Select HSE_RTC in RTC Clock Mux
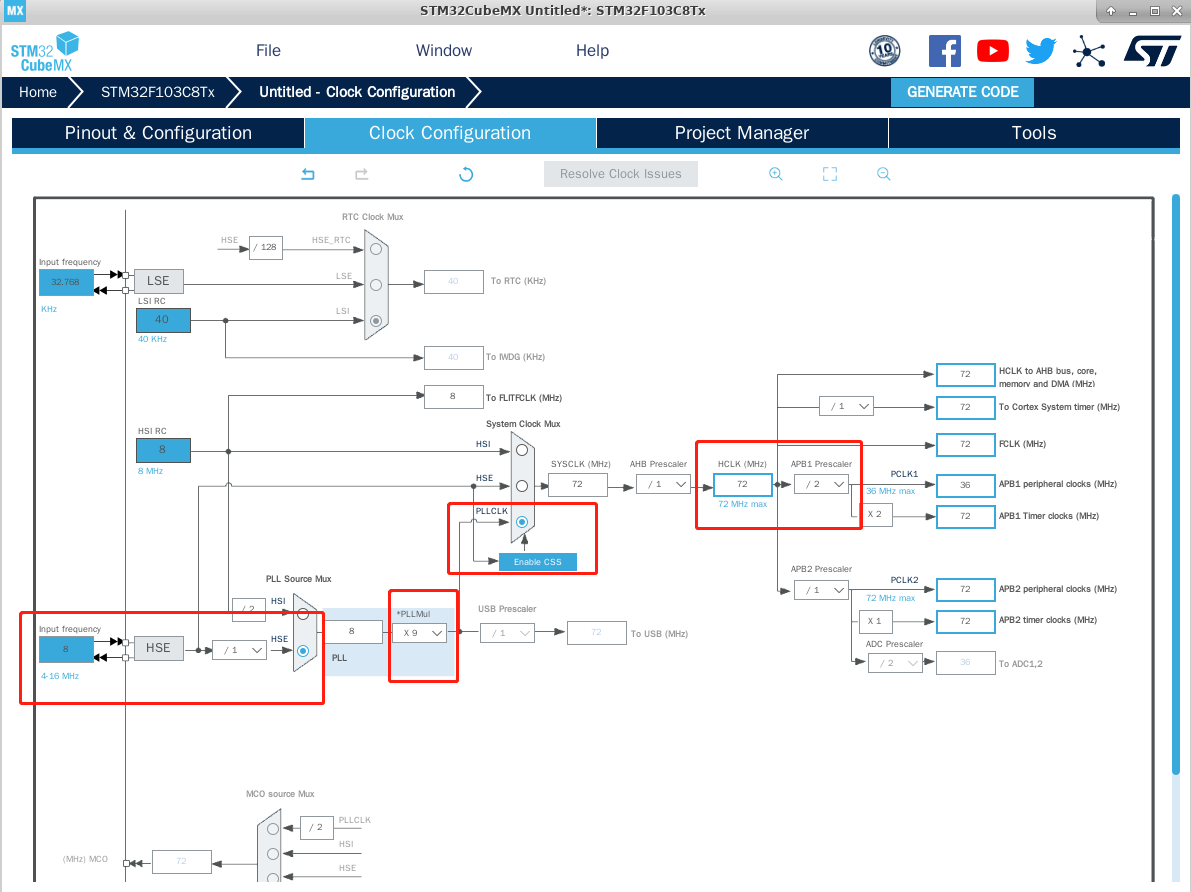This screenshot has width=1191, height=892. click(376, 249)
